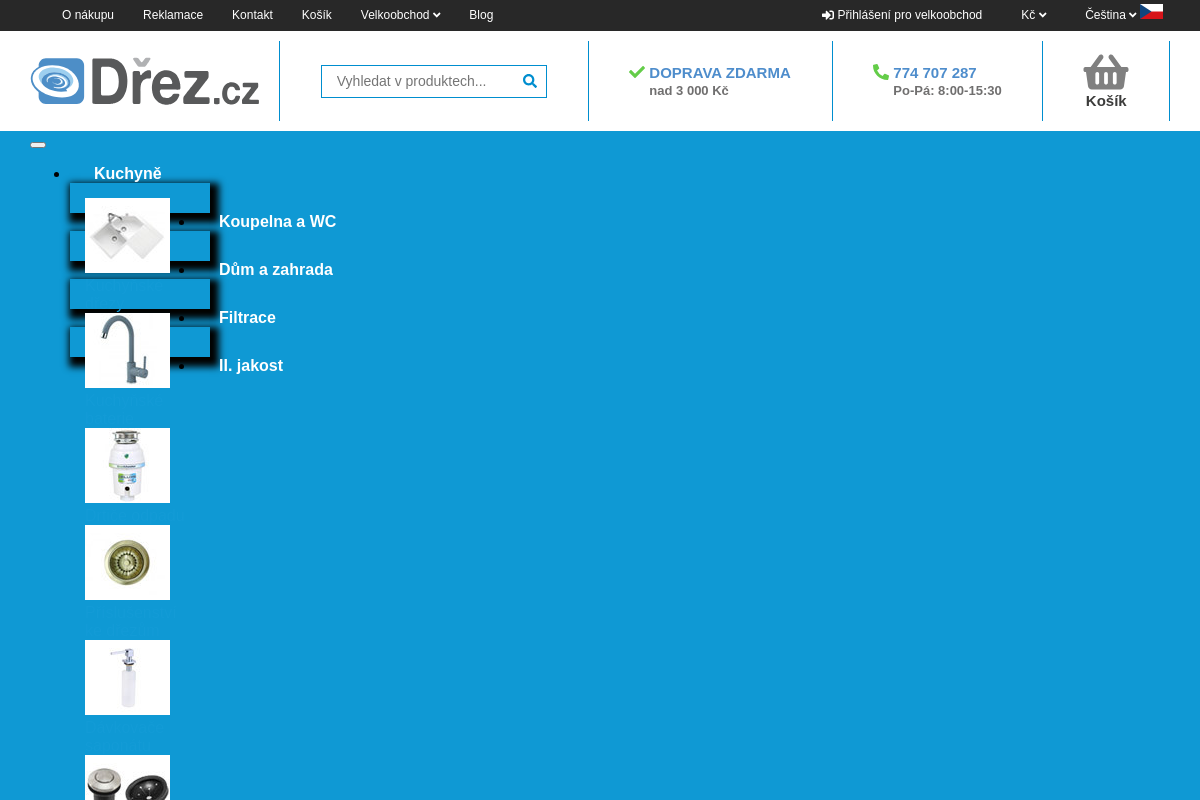Open the Velkoobchod dropdown menu
The height and width of the screenshot is (800, 1200).
click(x=400, y=15)
